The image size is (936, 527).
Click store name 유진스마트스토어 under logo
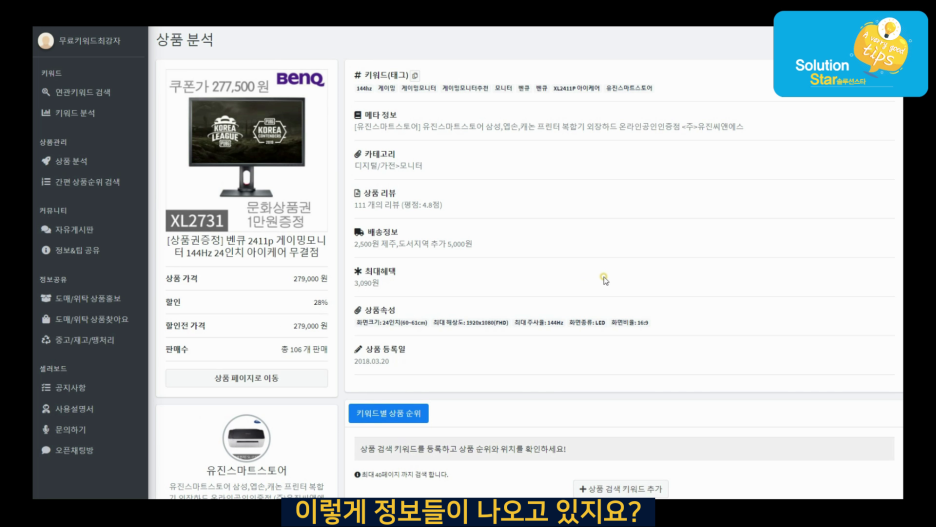(247, 470)
